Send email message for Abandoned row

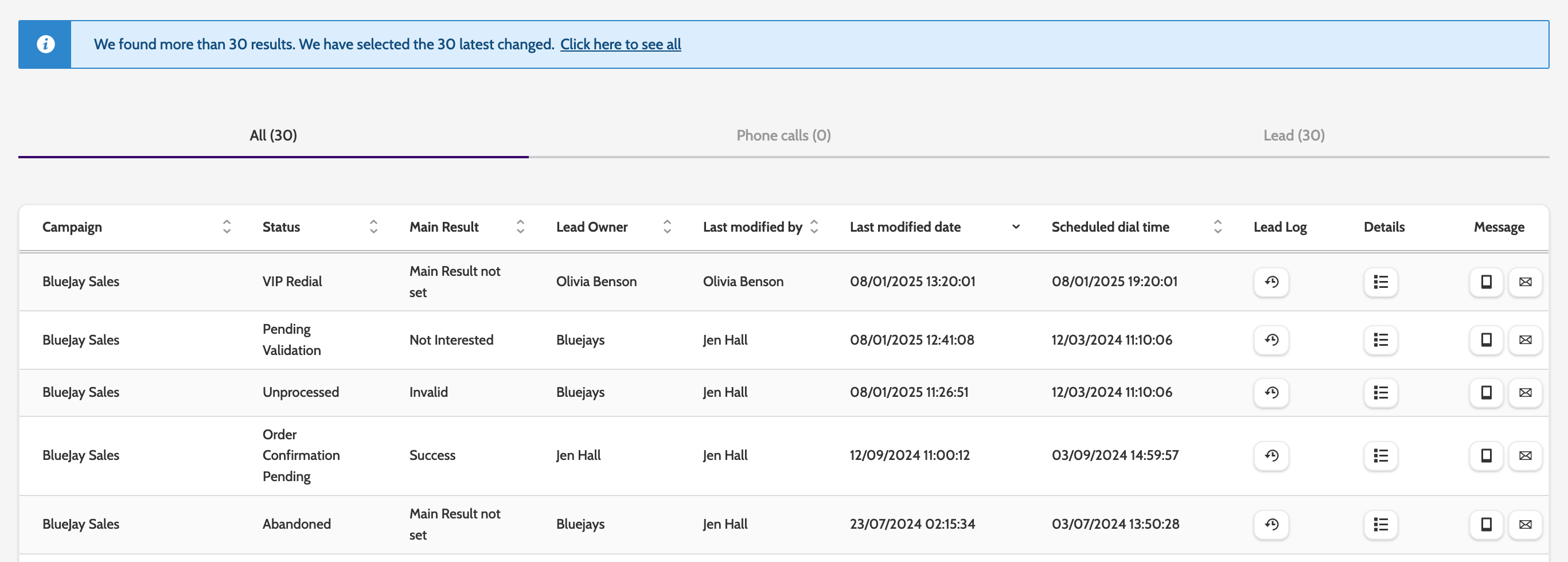click(x=1525, y=524)
